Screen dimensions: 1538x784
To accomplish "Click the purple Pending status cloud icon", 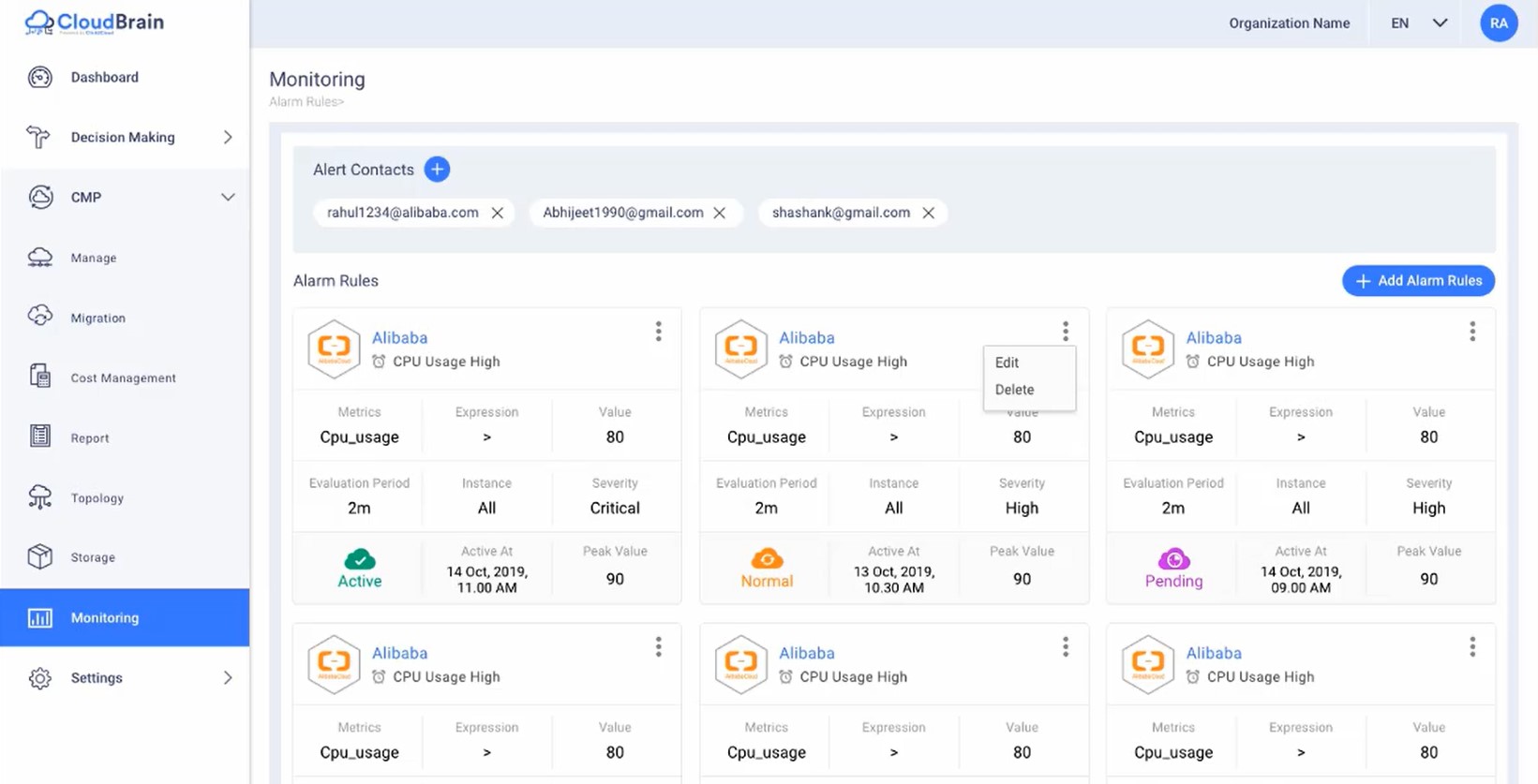I will coord(1173,559).
